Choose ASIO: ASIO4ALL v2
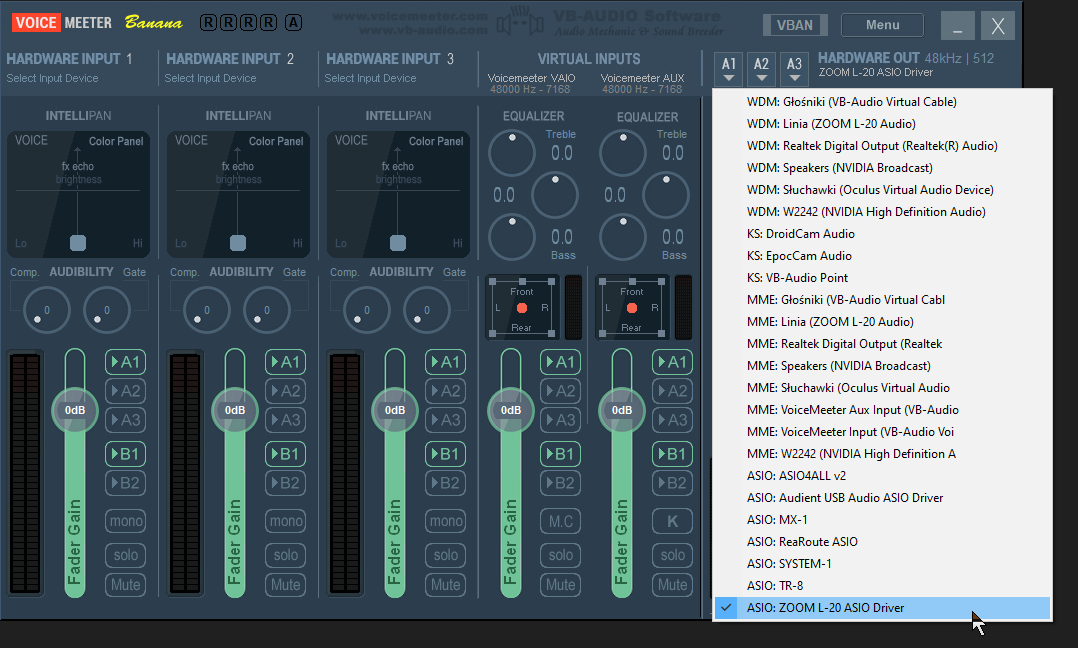Viewport: 1078px width, 648px height. 882,476
